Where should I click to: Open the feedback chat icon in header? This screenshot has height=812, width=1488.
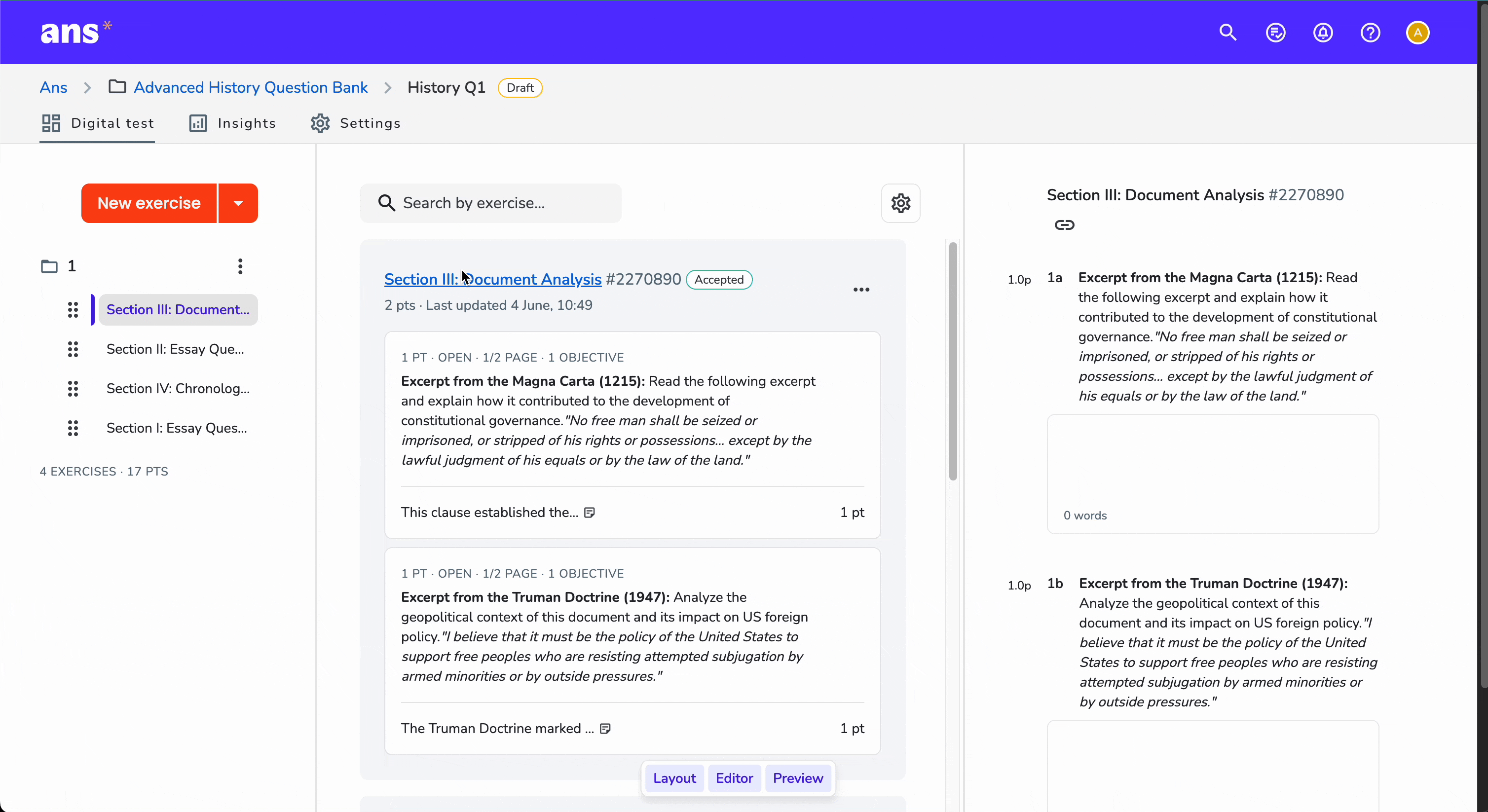click(x=1275, y=33)
